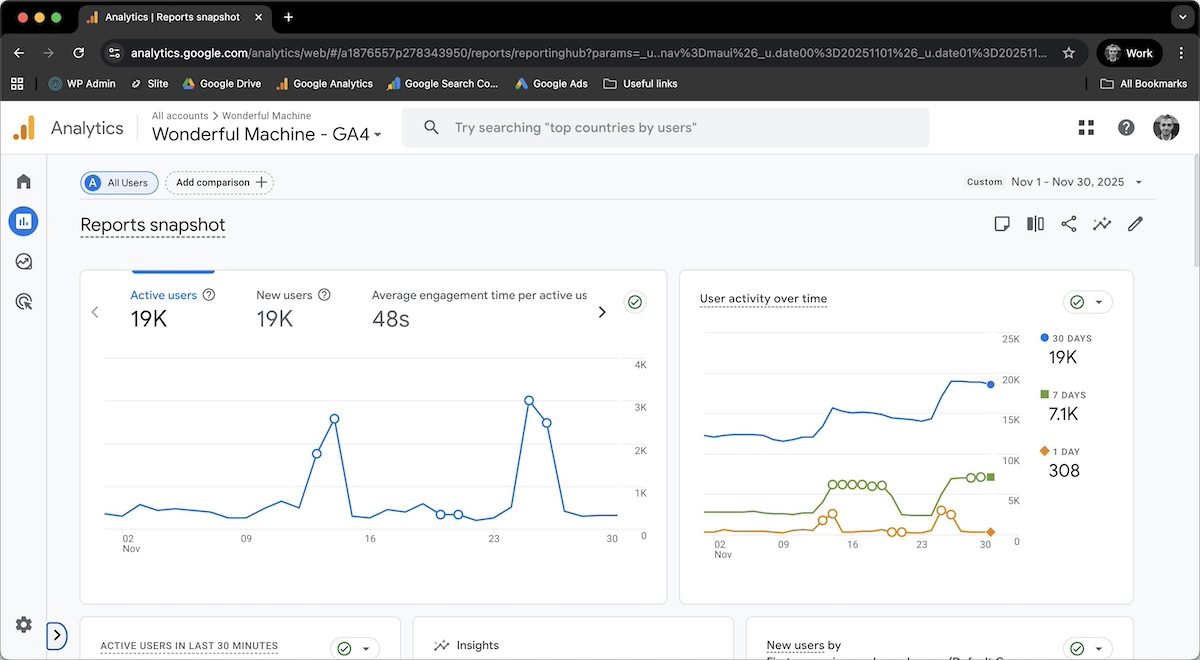Open Admin settings gear icon
Image resolution: width=1200 pixels, height=660 pixels.
point(23,625)
